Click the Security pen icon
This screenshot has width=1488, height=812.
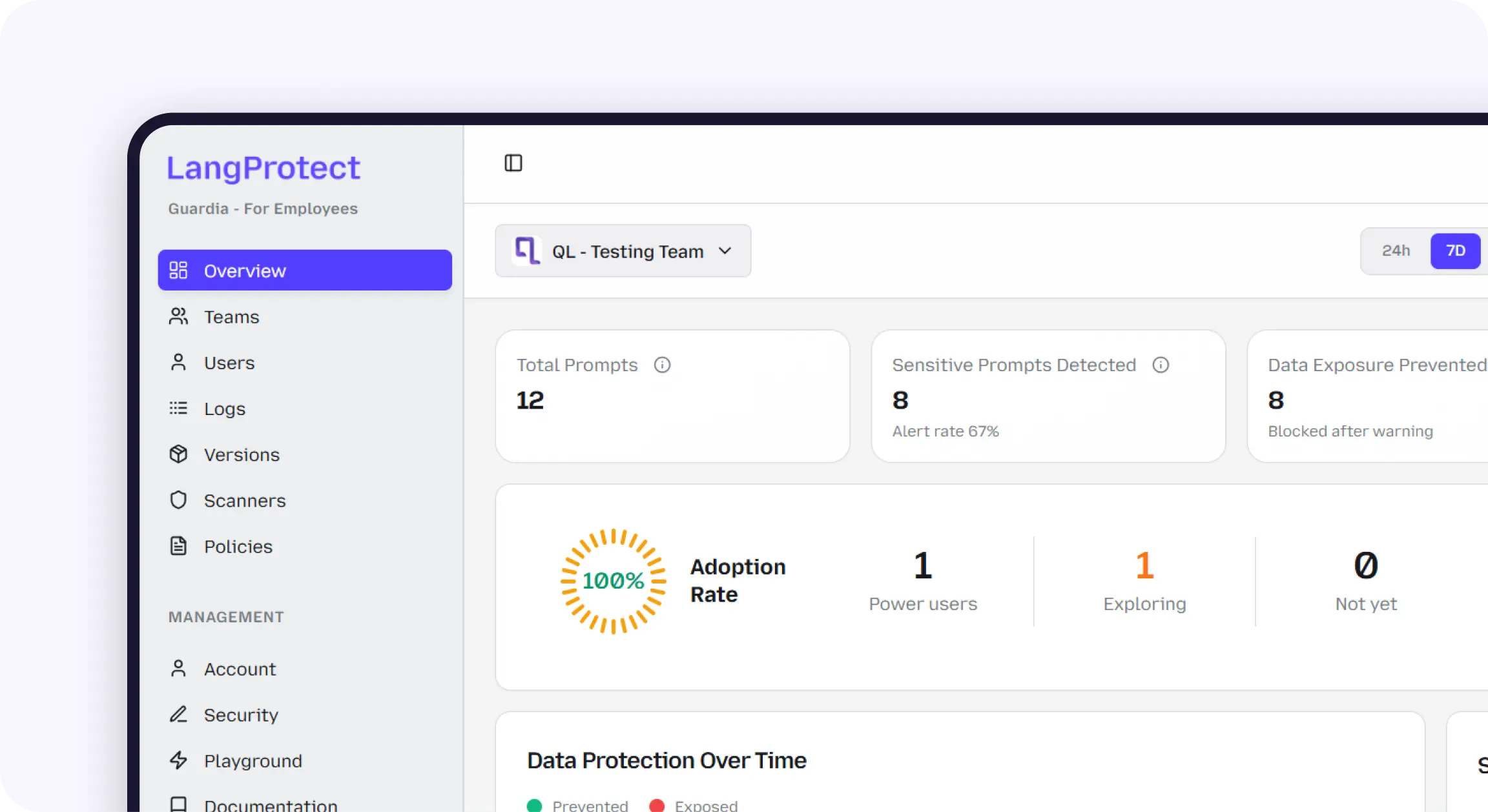[x=178, y=715]
